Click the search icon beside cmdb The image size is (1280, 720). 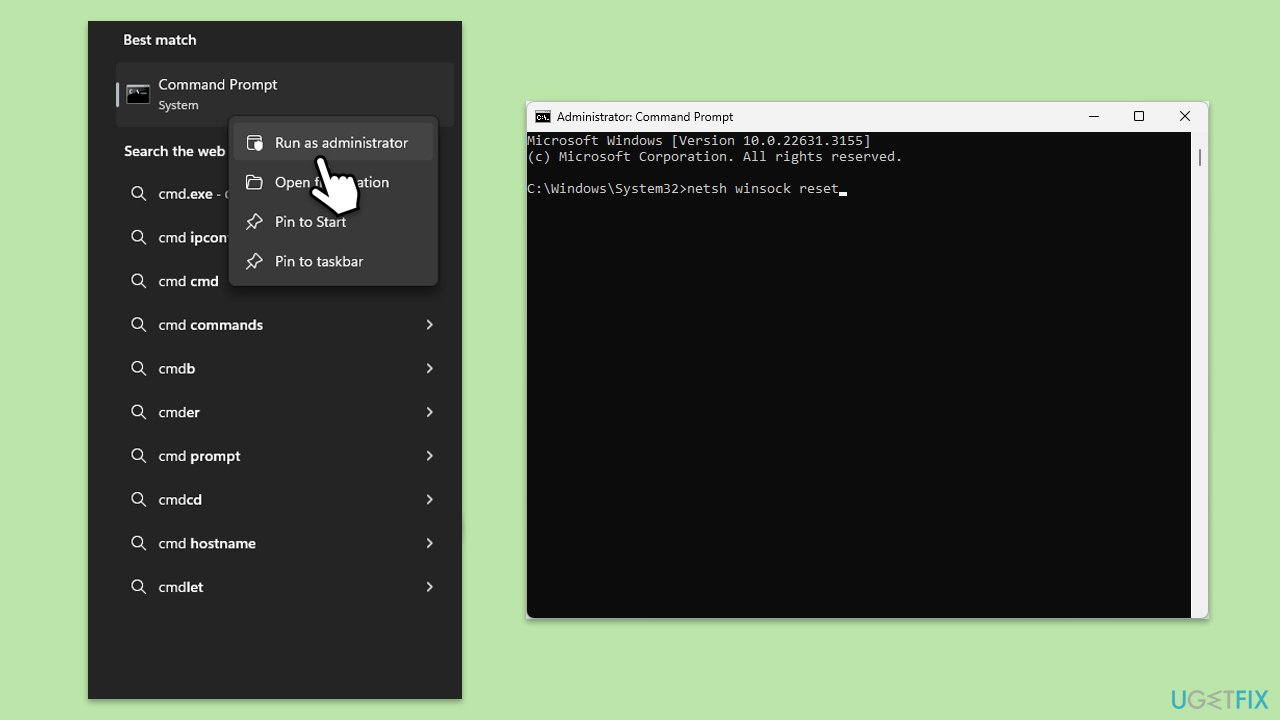point(139,368)
